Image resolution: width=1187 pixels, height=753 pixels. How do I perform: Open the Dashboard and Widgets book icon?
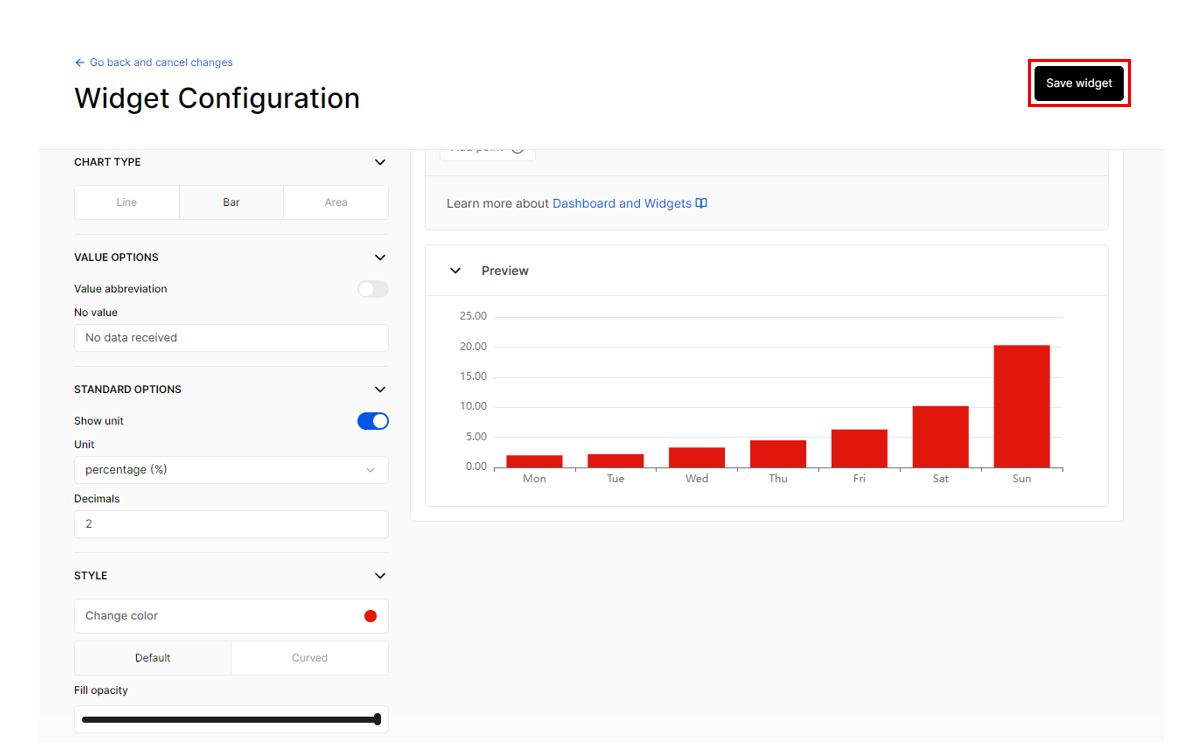[702, 203]
